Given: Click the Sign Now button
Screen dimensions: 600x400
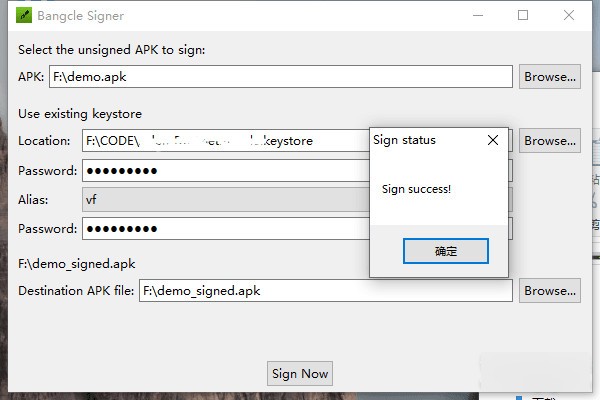Looking at the screenshot, I should click(300, 374).
